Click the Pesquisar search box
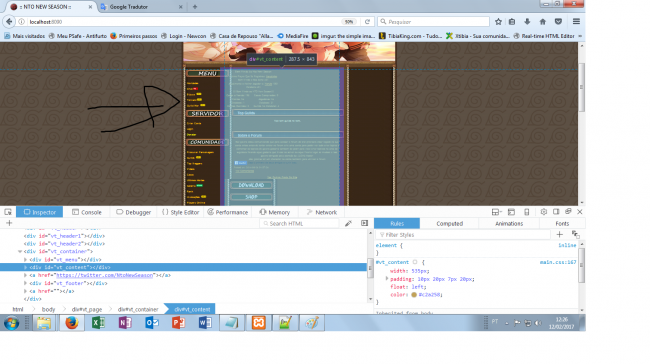The height and width of the screenshot is (364, 650). [x=433, y=22]
